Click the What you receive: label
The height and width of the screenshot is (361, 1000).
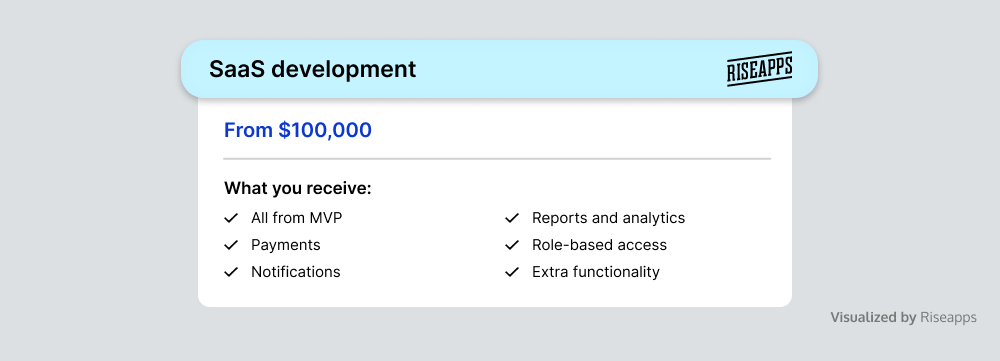click(298, 189)
